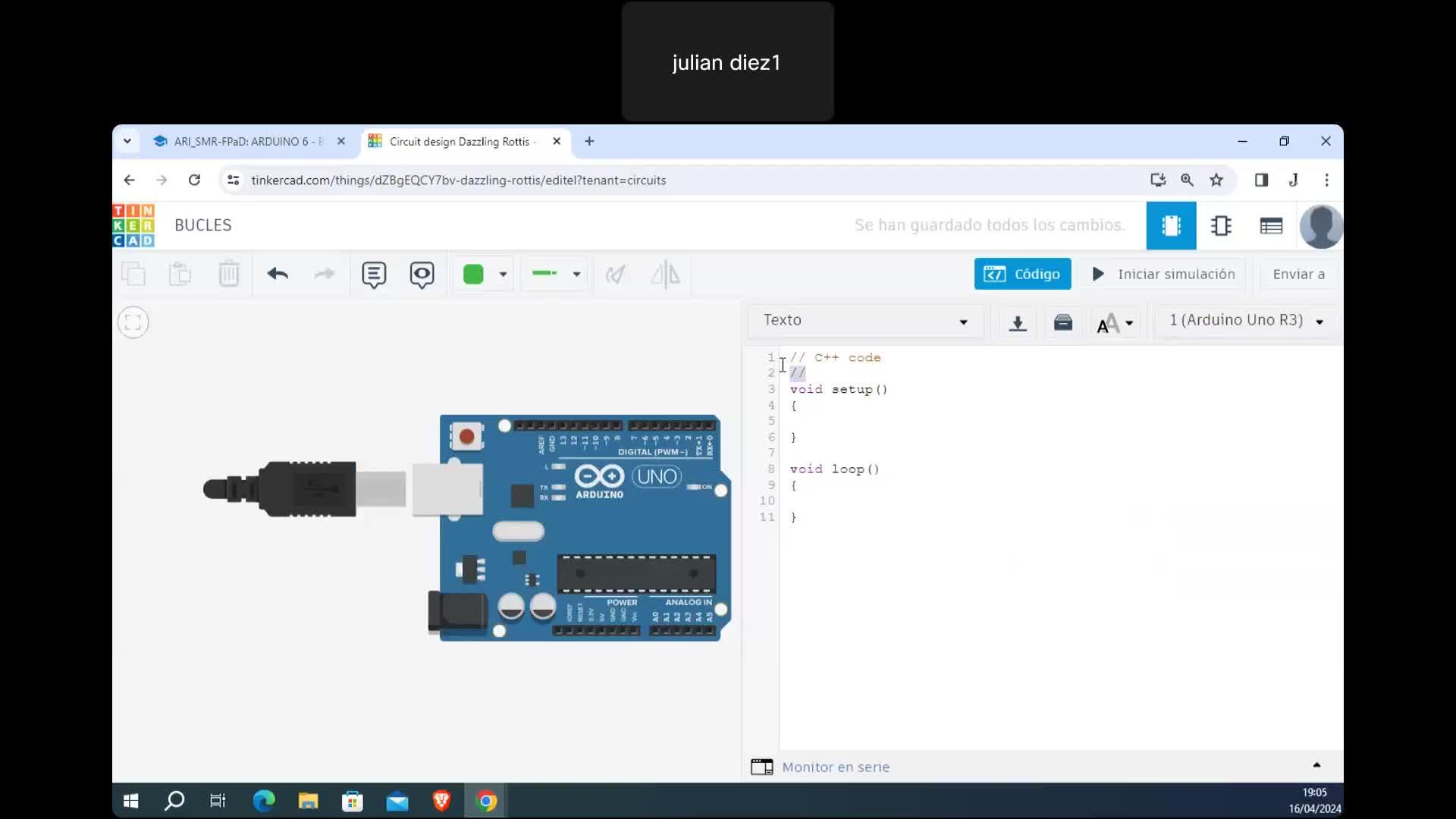Open the Texto edit mode dropdown

[864, 321]
